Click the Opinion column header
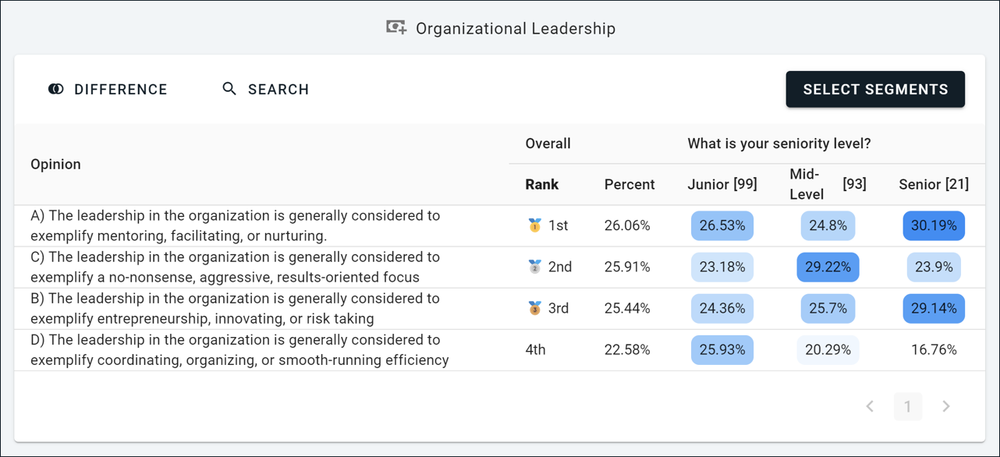The width and height of the screenshot is (1000, 457). pos(56,164)
